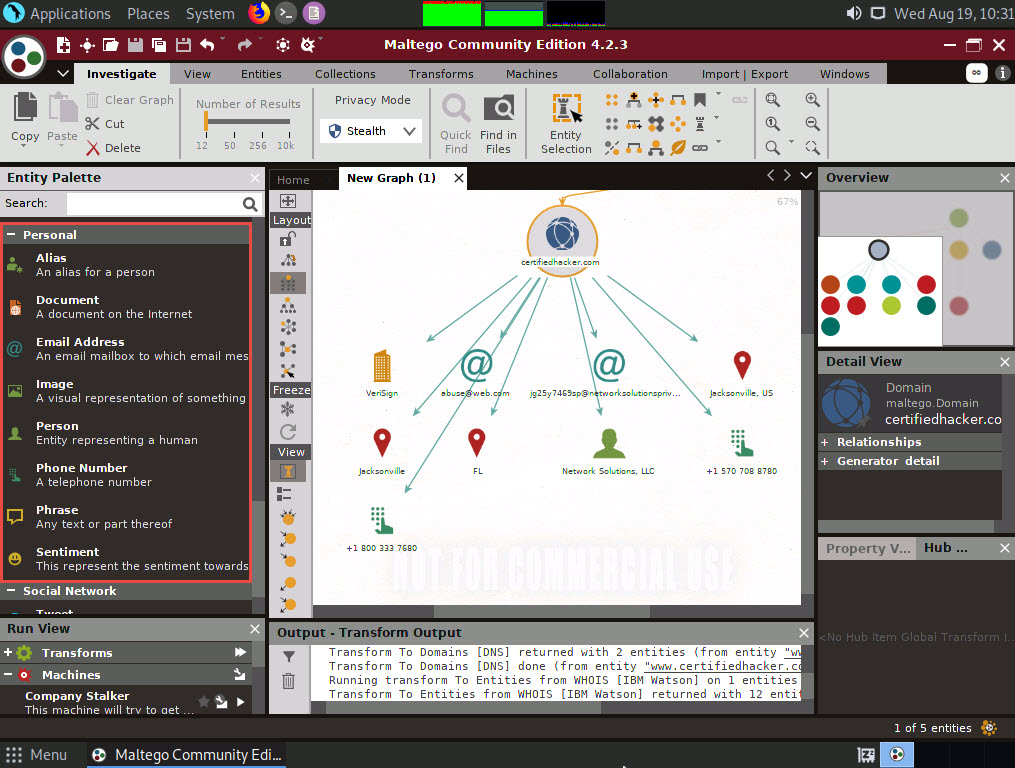Click the refresh layout arrow icon

click(x=288, y=432)
